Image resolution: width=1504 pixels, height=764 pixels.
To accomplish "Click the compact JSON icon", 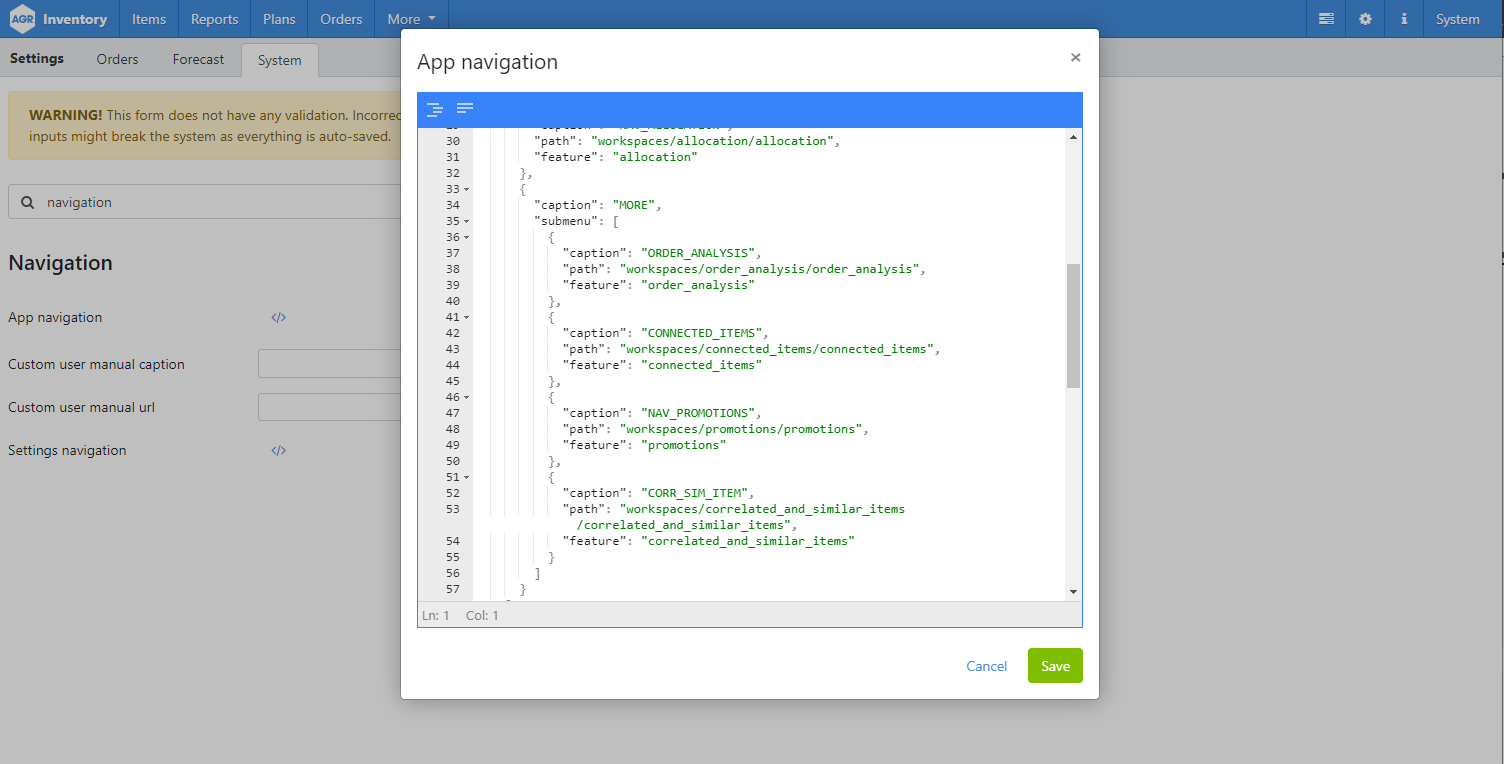I will 465,108.
